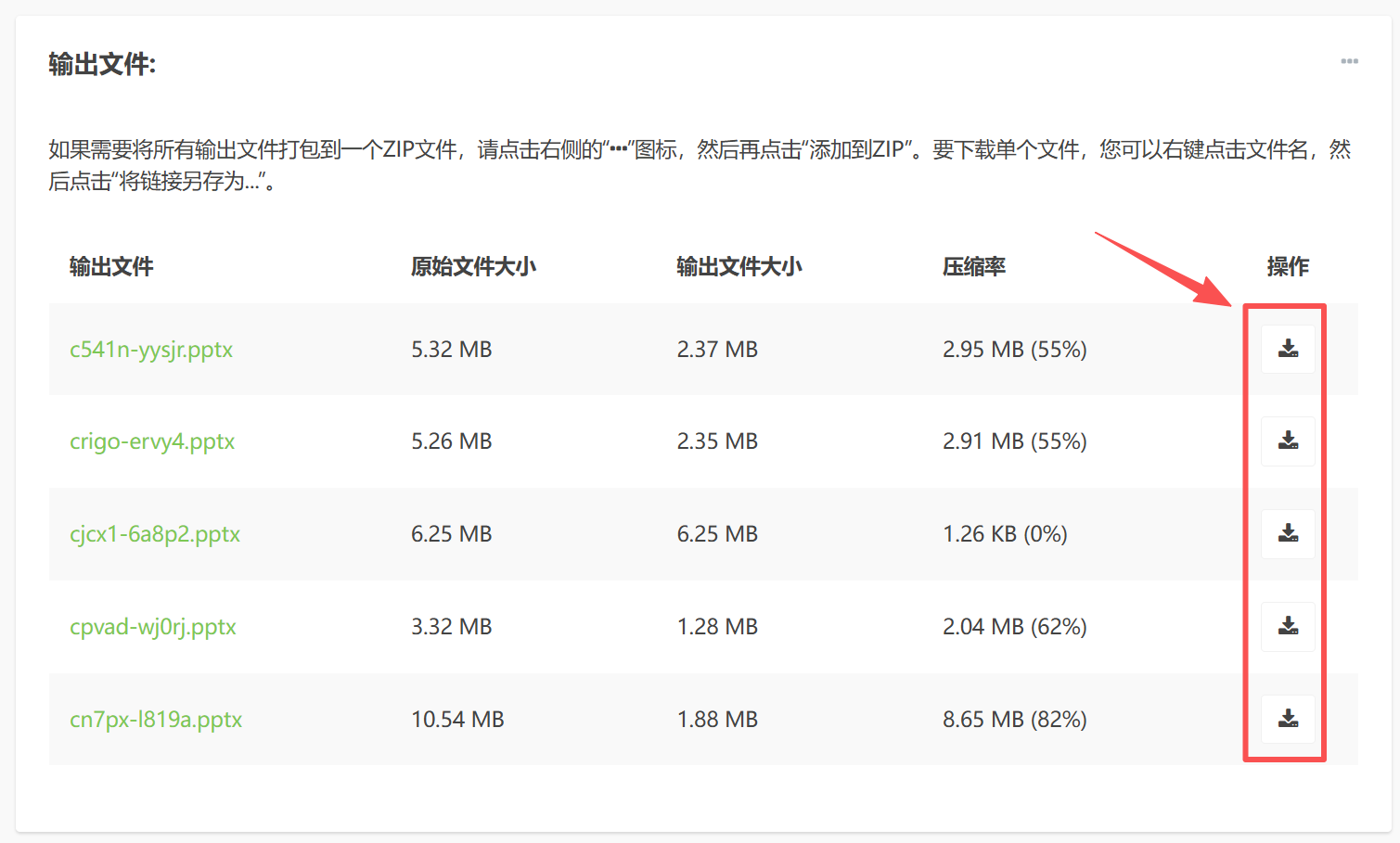Screen dimensions: 1400x843
Task: Click the 原始文件大小 column header
Action: click(x=472, y=266)
